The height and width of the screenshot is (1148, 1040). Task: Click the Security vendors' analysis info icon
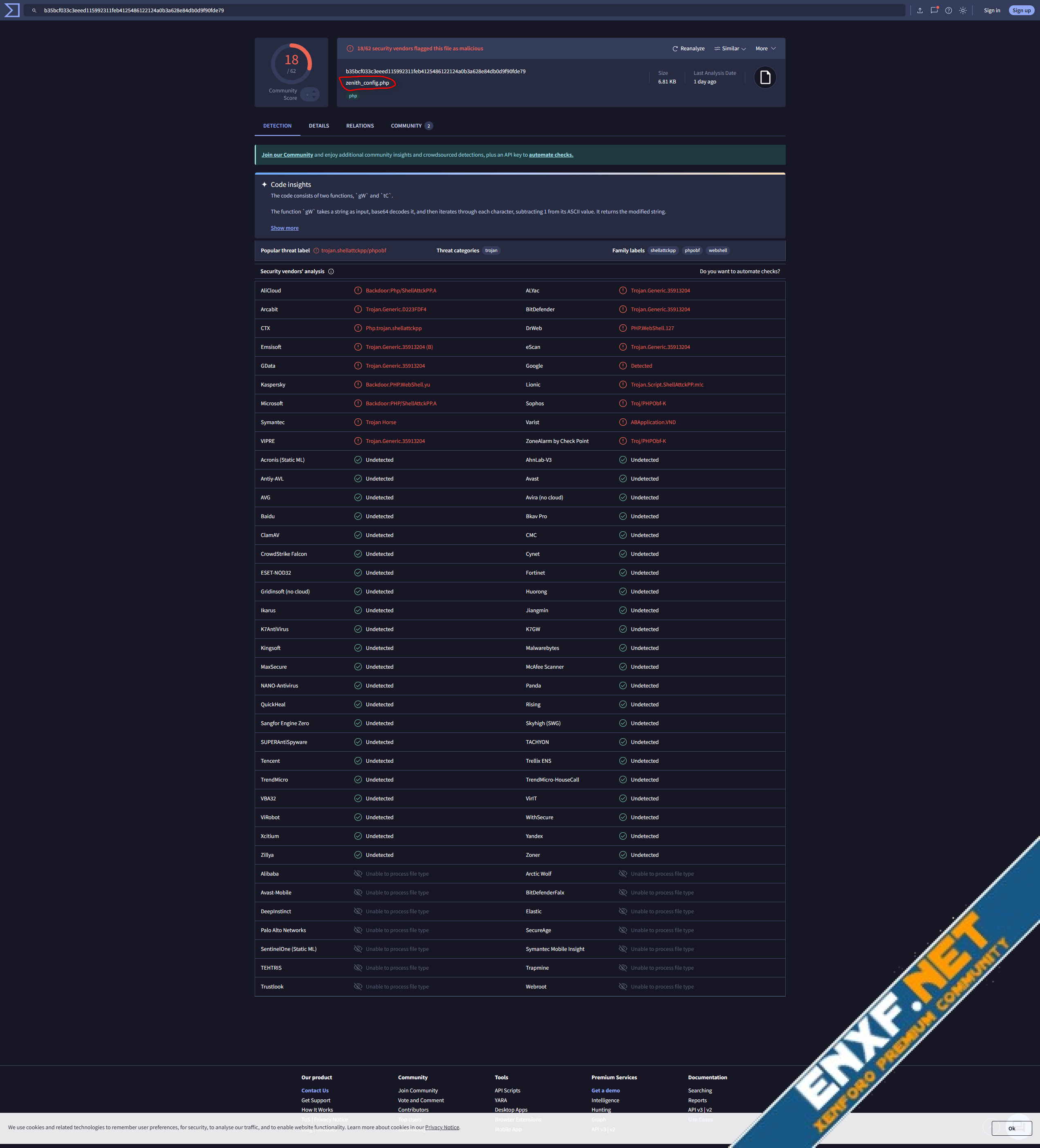(331, 272)
